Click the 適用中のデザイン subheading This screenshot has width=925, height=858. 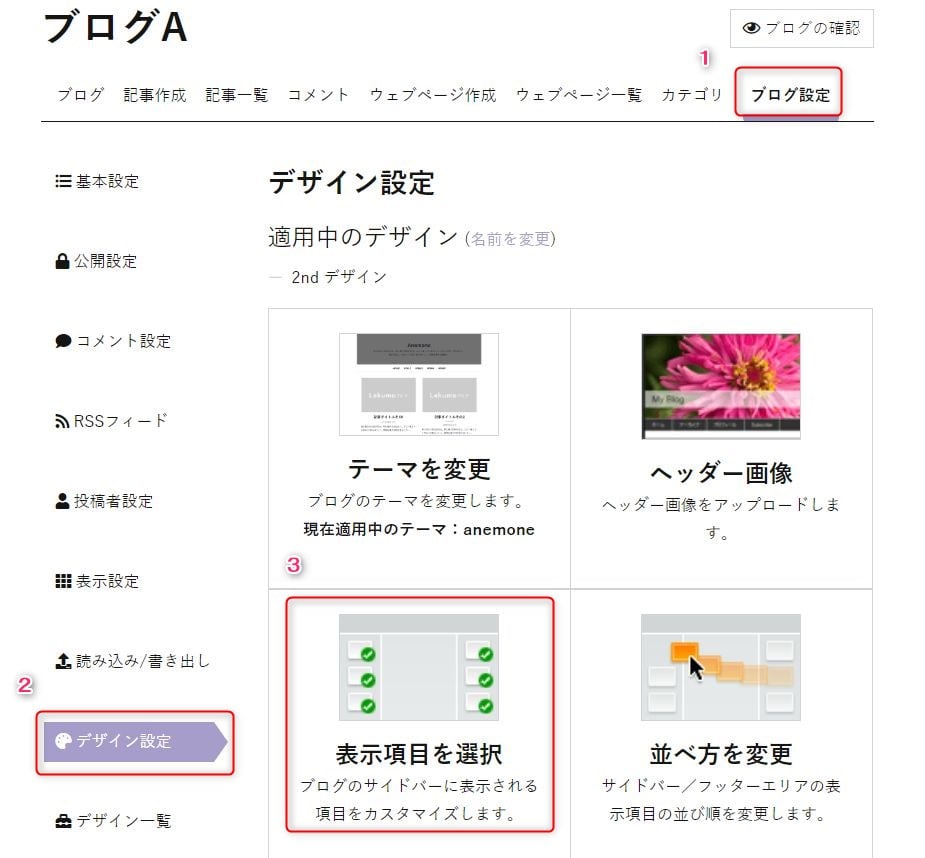pyautogui.click(x=363, y=237)
